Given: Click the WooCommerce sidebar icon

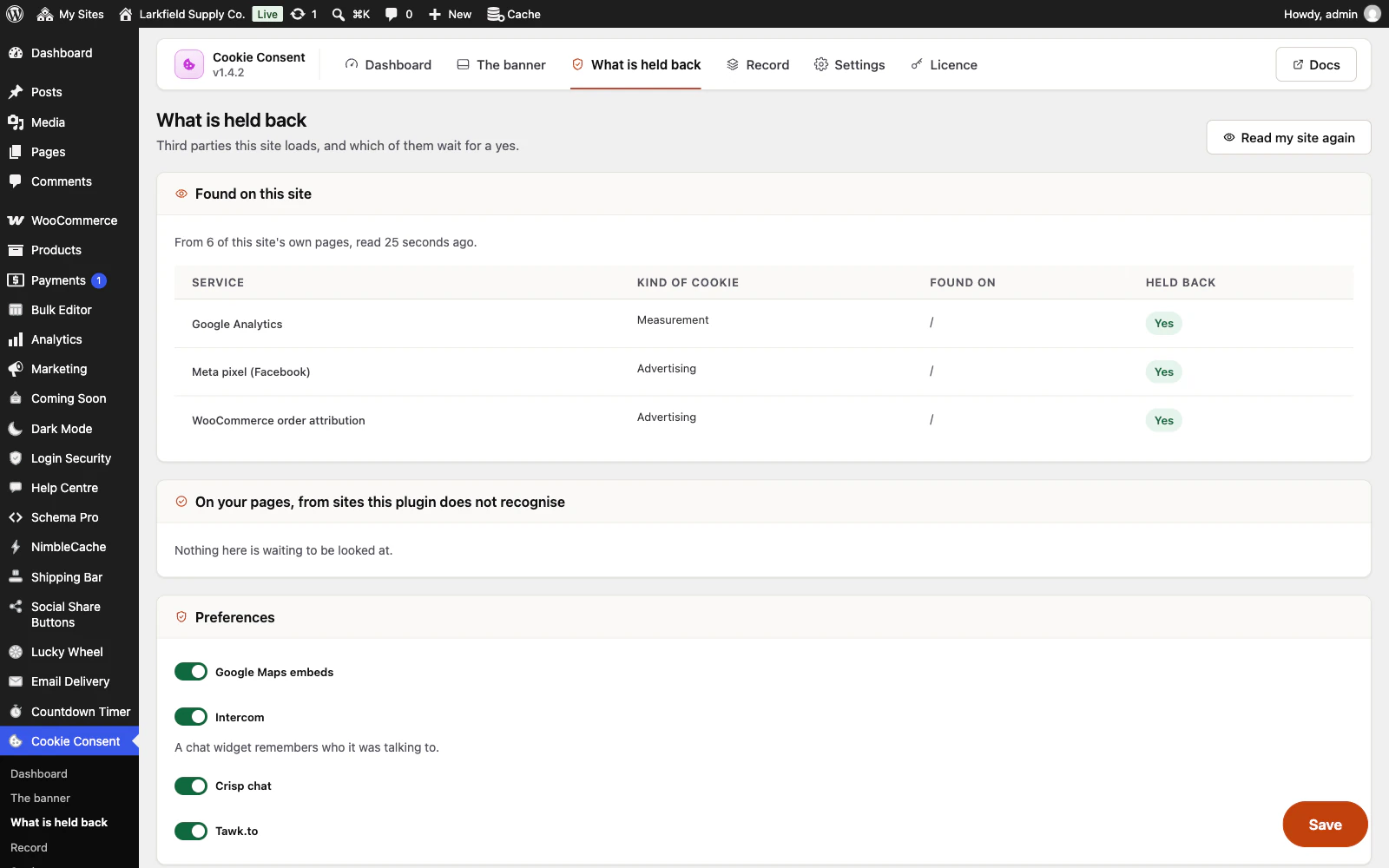Looking at the screenshot, I should (16, 220).
